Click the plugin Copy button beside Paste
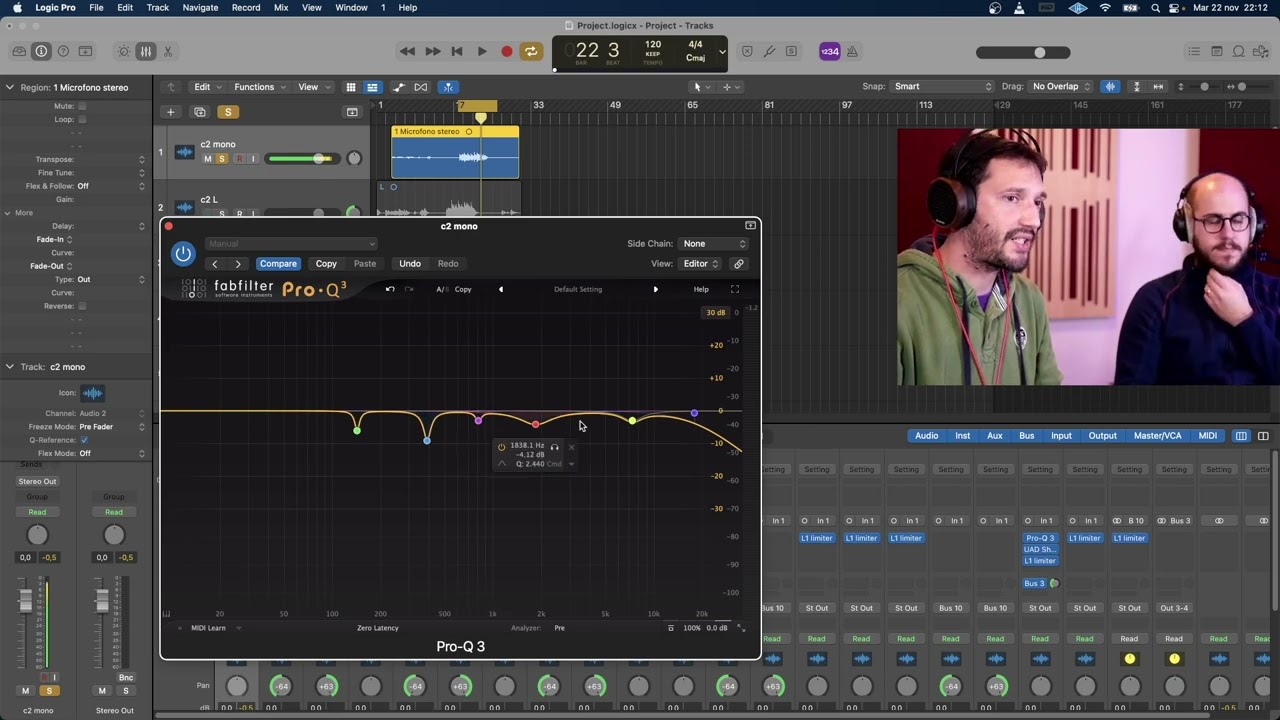 pyautogui.click(x=326, y=264)
